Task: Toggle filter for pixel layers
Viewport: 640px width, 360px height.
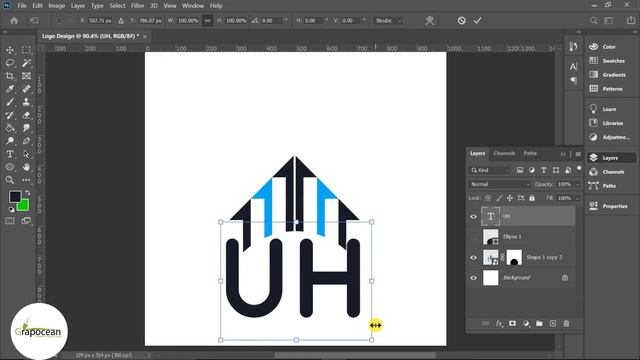Action: [520, 170]
